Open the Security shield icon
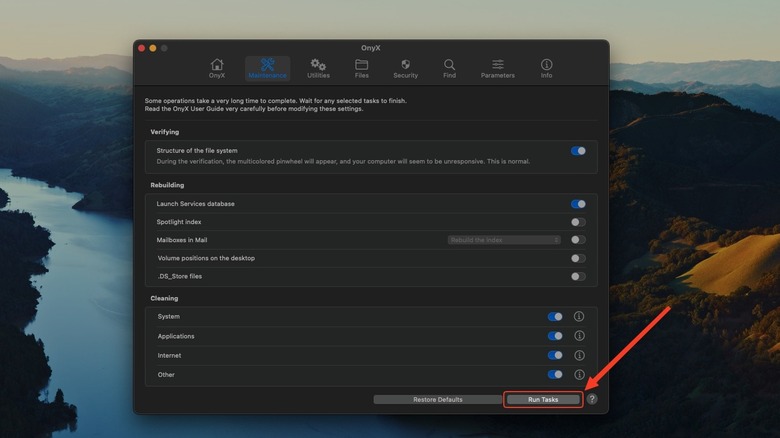 pos(405,68)
